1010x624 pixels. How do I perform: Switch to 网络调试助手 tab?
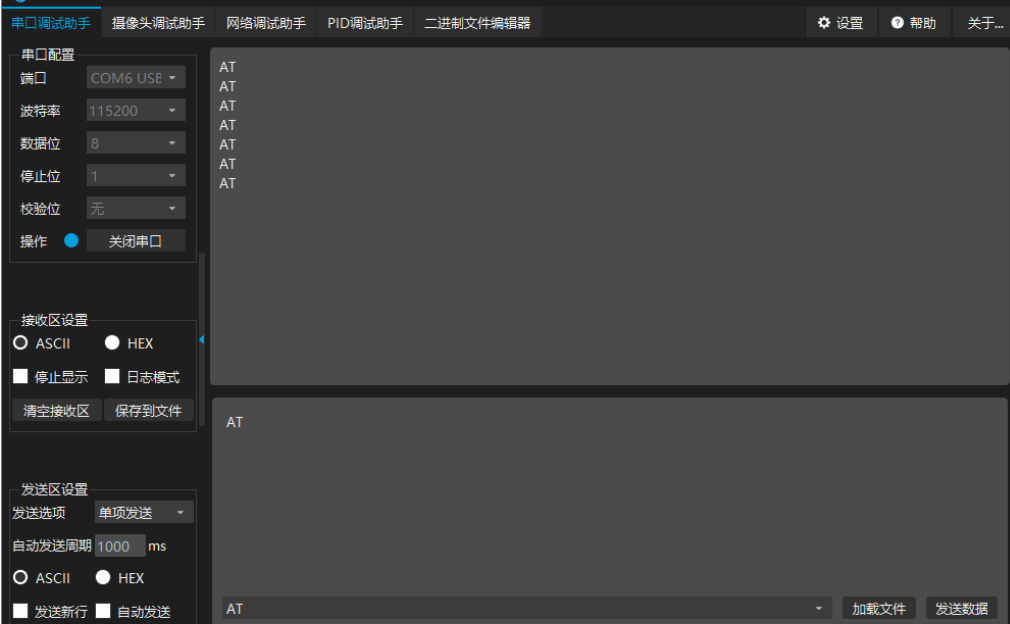(x=266, y=23)
